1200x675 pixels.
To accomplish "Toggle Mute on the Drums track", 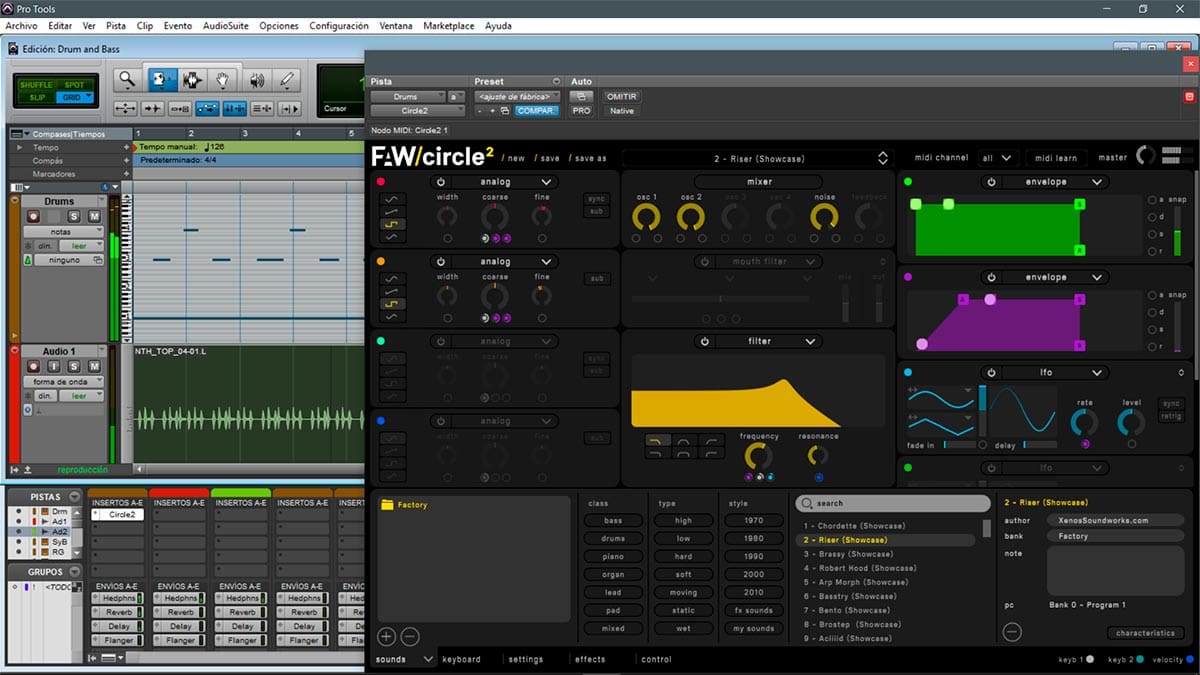I will pyautogui.click(x=94, y=216).
